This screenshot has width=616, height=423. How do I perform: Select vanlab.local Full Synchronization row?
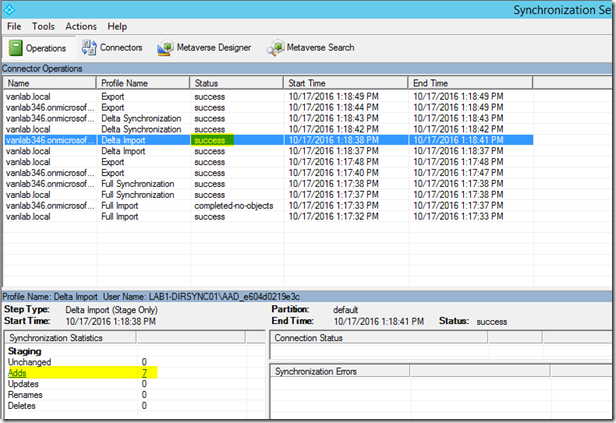click(269, 195)
